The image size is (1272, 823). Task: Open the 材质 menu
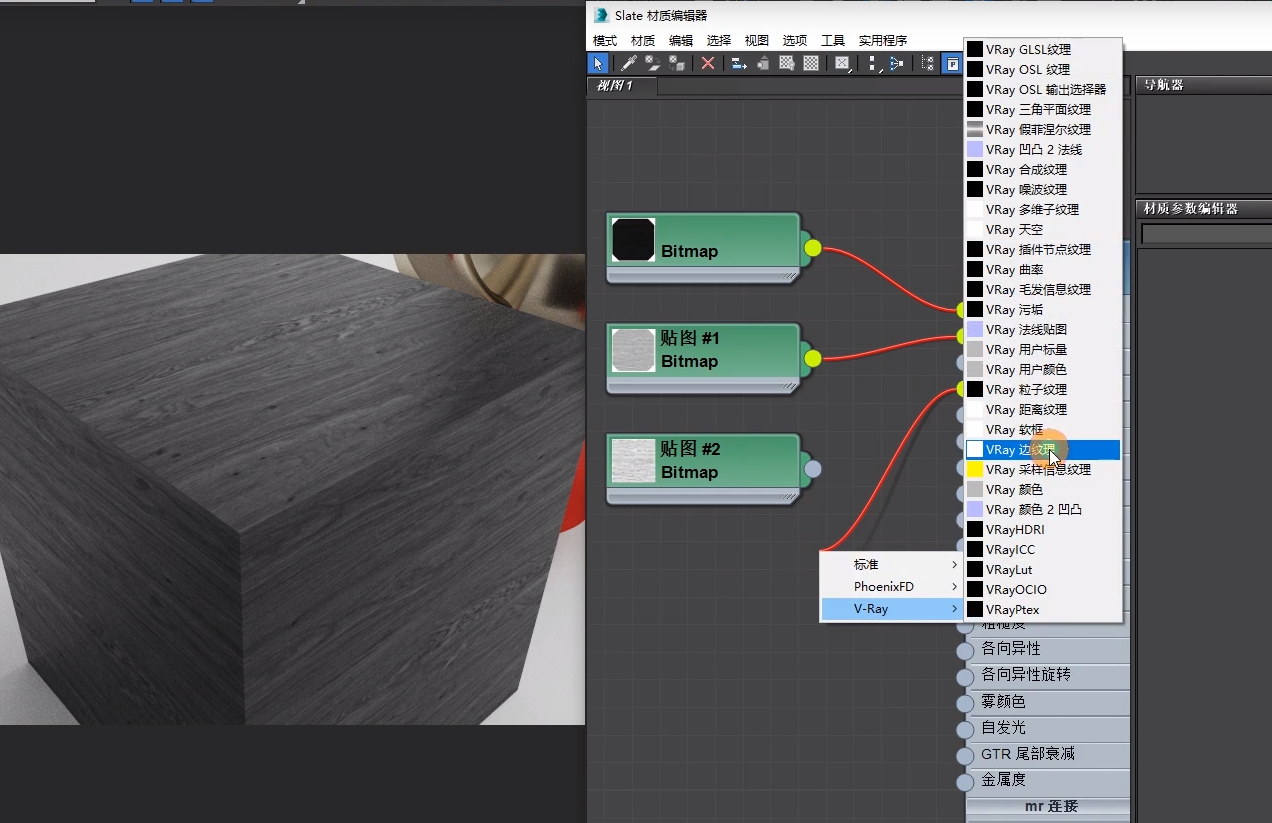[x=642, y=41]
